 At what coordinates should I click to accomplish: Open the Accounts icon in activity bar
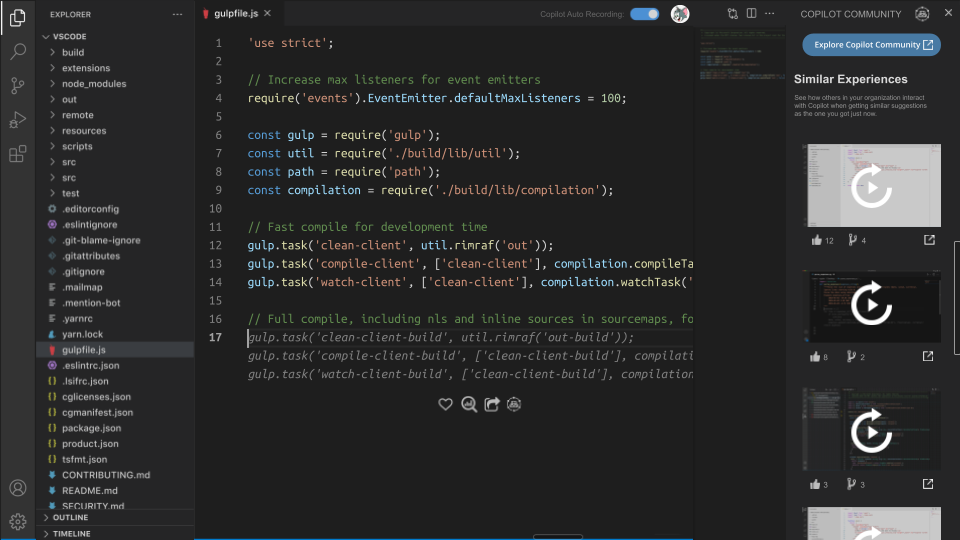pyautogui.click(x=17, y=488)
